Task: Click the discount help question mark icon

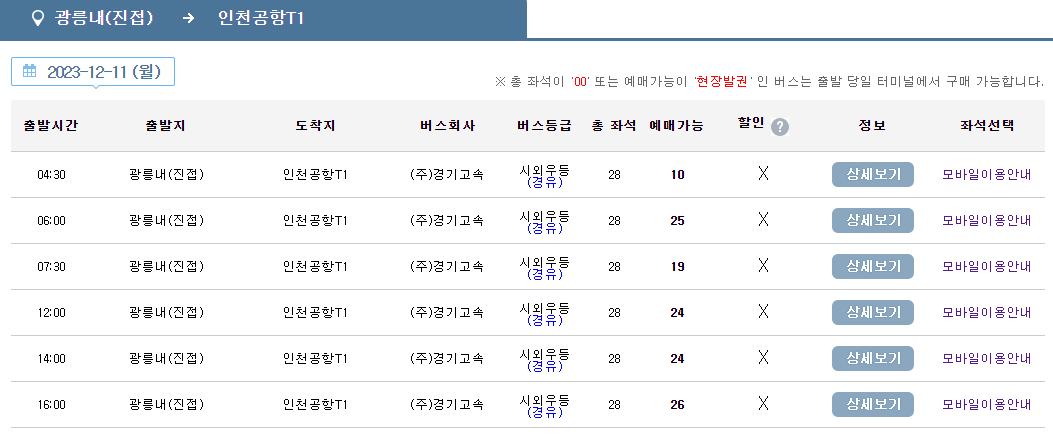Action: coord(780,127)
